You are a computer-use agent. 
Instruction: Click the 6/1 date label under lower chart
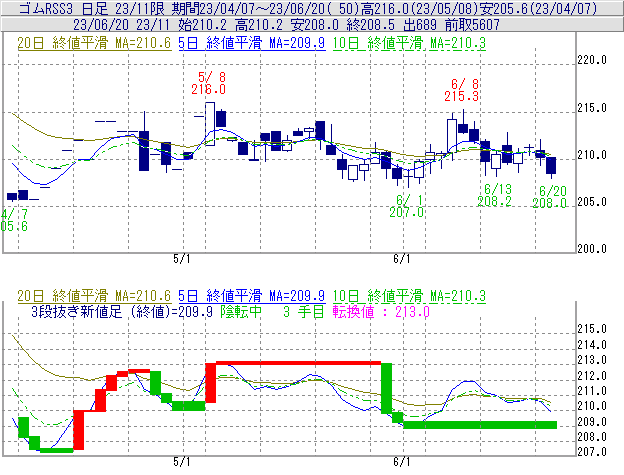tap(402, 462)
